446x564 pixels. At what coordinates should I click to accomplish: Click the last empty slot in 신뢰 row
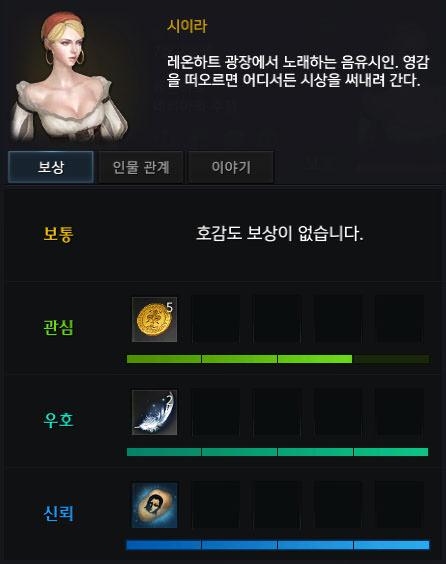[x=399, y=505]
